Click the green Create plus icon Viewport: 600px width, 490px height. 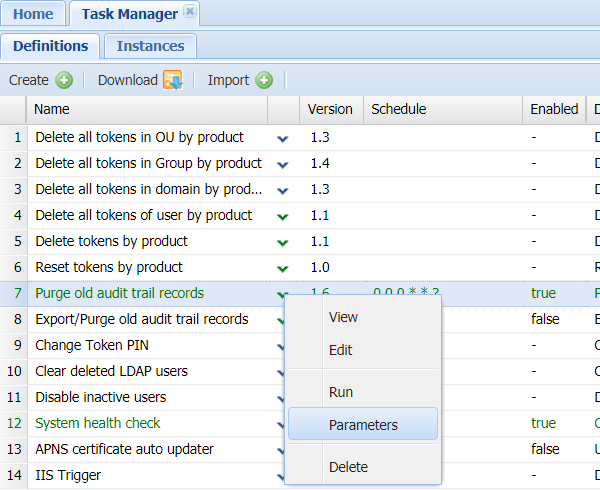[x=64, y=80]
